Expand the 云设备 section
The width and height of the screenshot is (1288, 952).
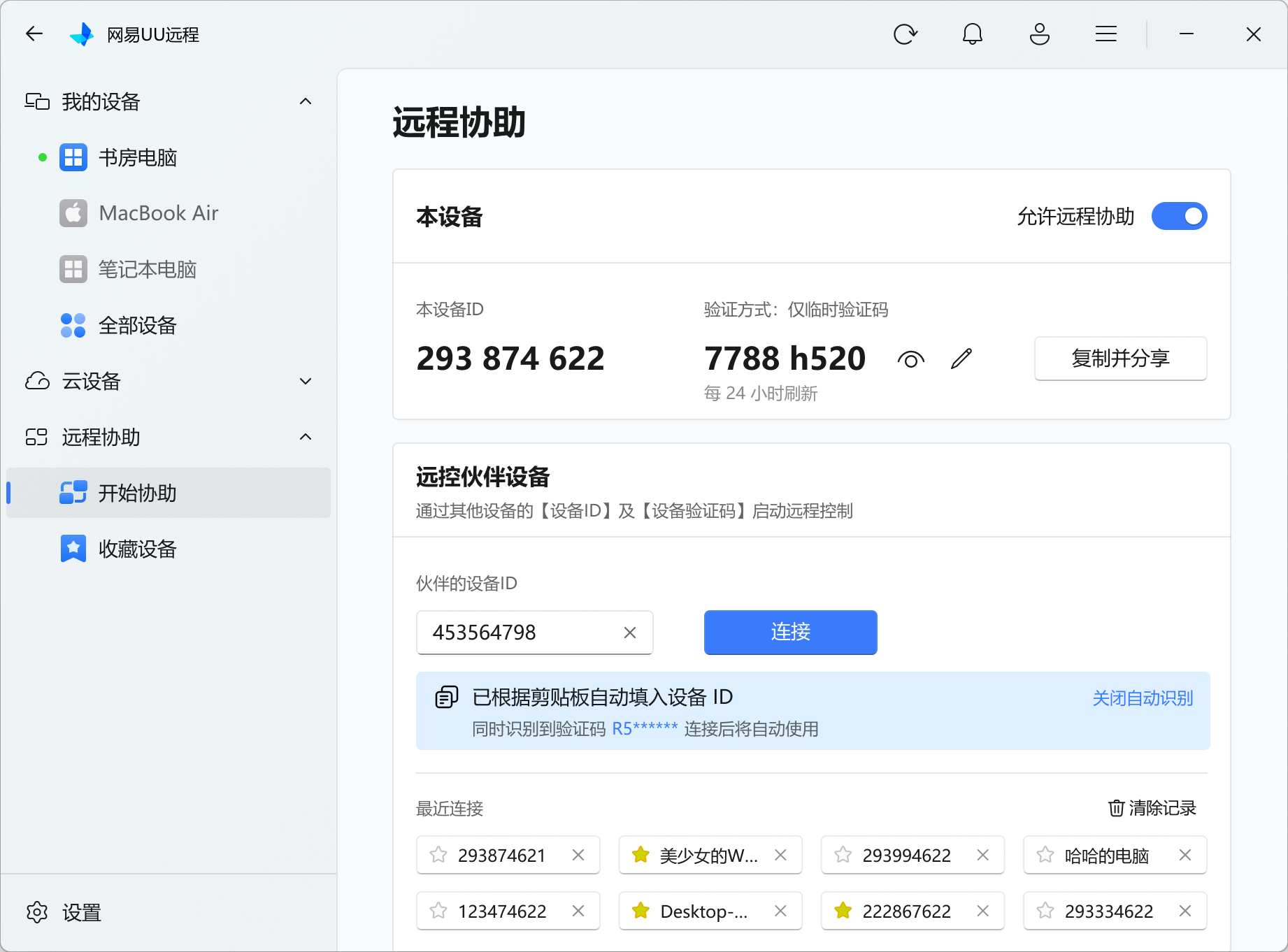(306, 381)
